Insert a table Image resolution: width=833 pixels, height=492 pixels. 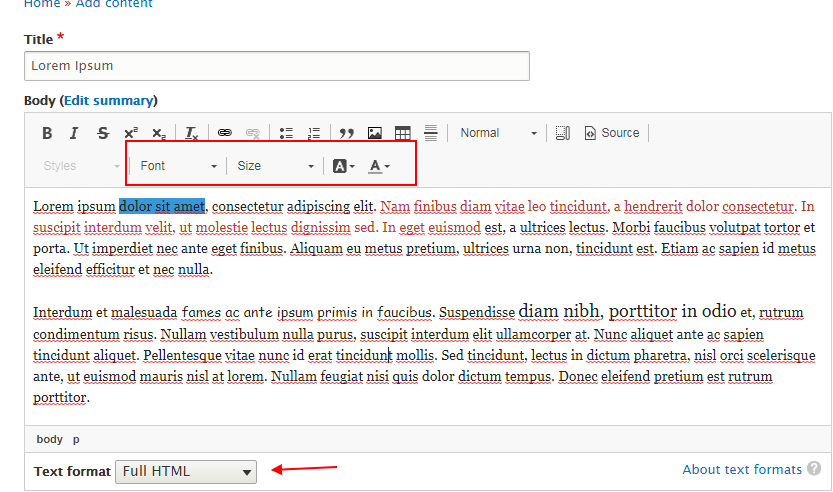pyautogui.click(x=403, y=133)
